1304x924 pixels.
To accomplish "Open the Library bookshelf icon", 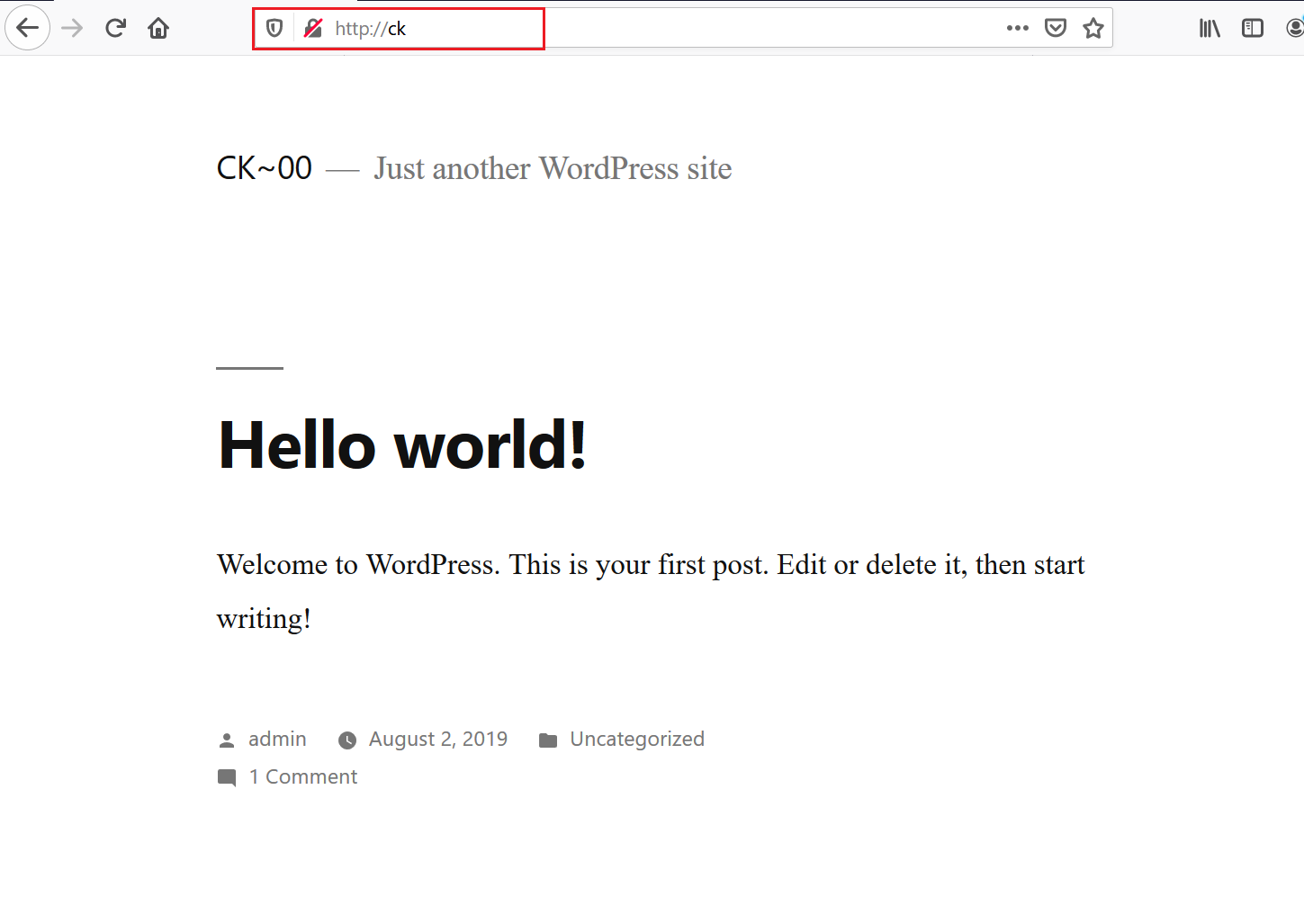I will 1210,28.
